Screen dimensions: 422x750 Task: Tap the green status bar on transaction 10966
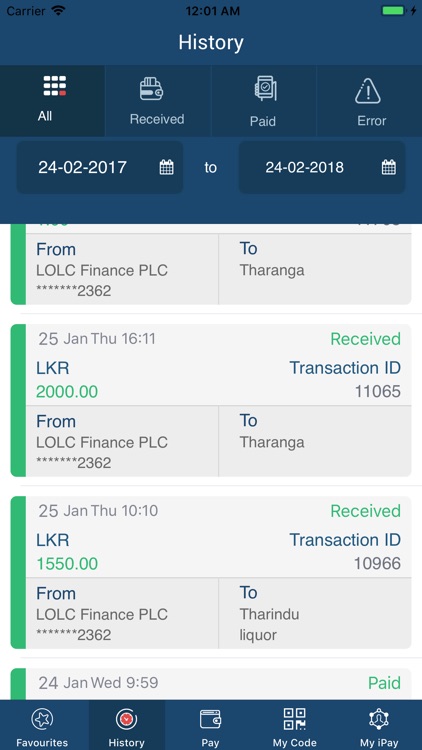[x=18, y=573]
